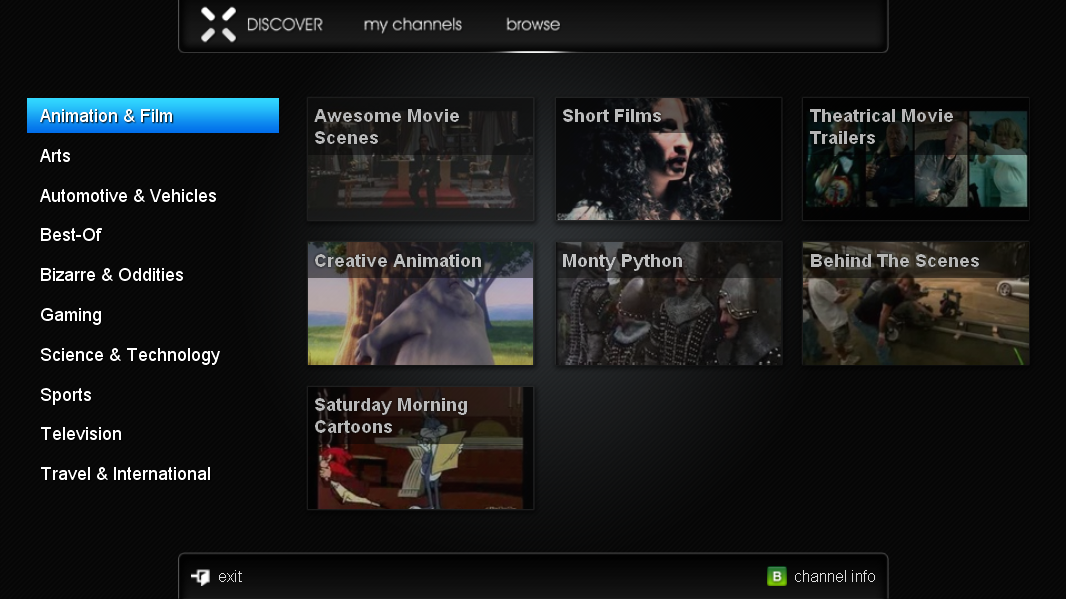Image resolution: width=1066 pixels, height=599 pixels.
Task: Click the X logo icon in top bar
Action: click(218, 24)
